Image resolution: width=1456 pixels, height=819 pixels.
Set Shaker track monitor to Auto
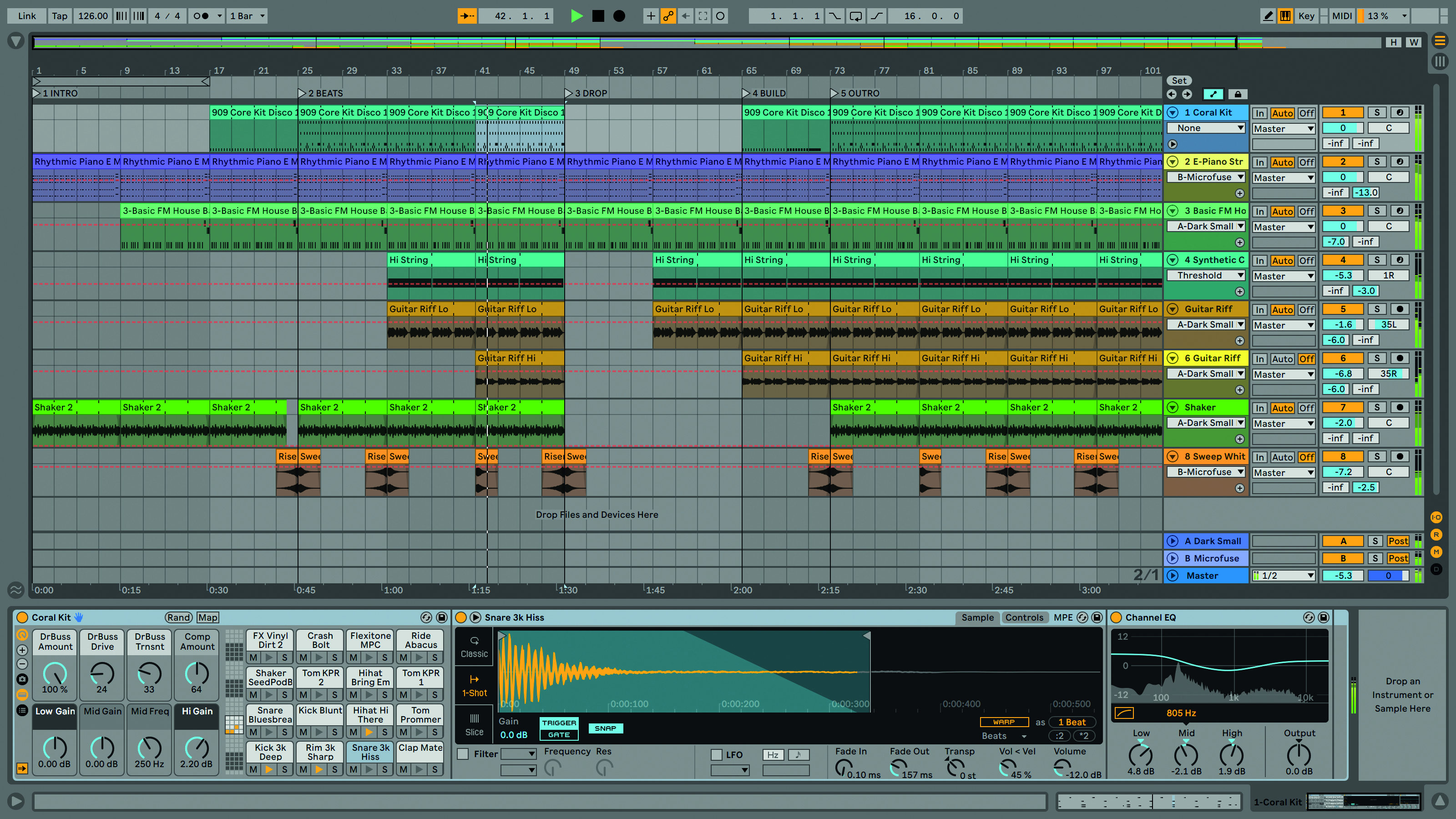point(1283,408)
